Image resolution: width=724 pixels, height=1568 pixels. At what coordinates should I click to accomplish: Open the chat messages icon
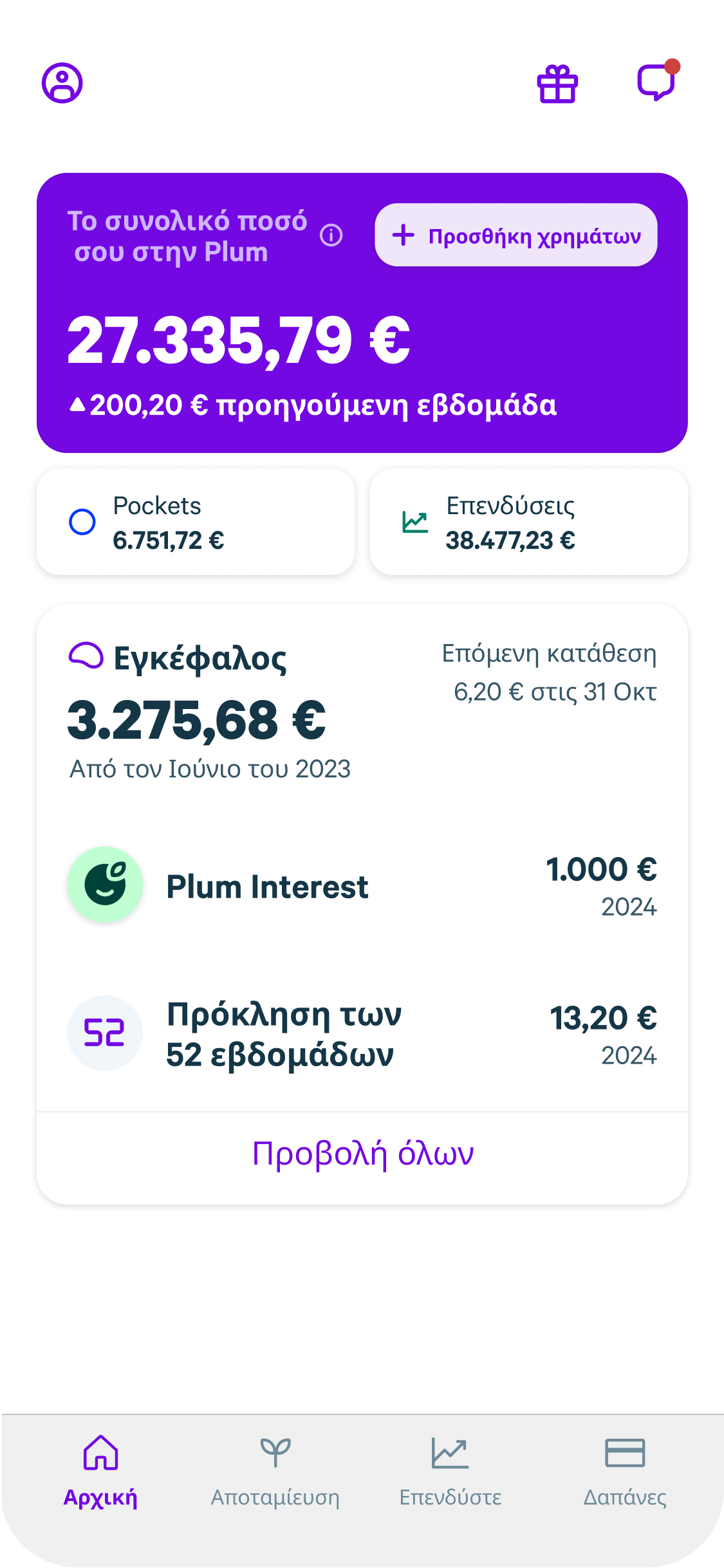pos(656,82)
